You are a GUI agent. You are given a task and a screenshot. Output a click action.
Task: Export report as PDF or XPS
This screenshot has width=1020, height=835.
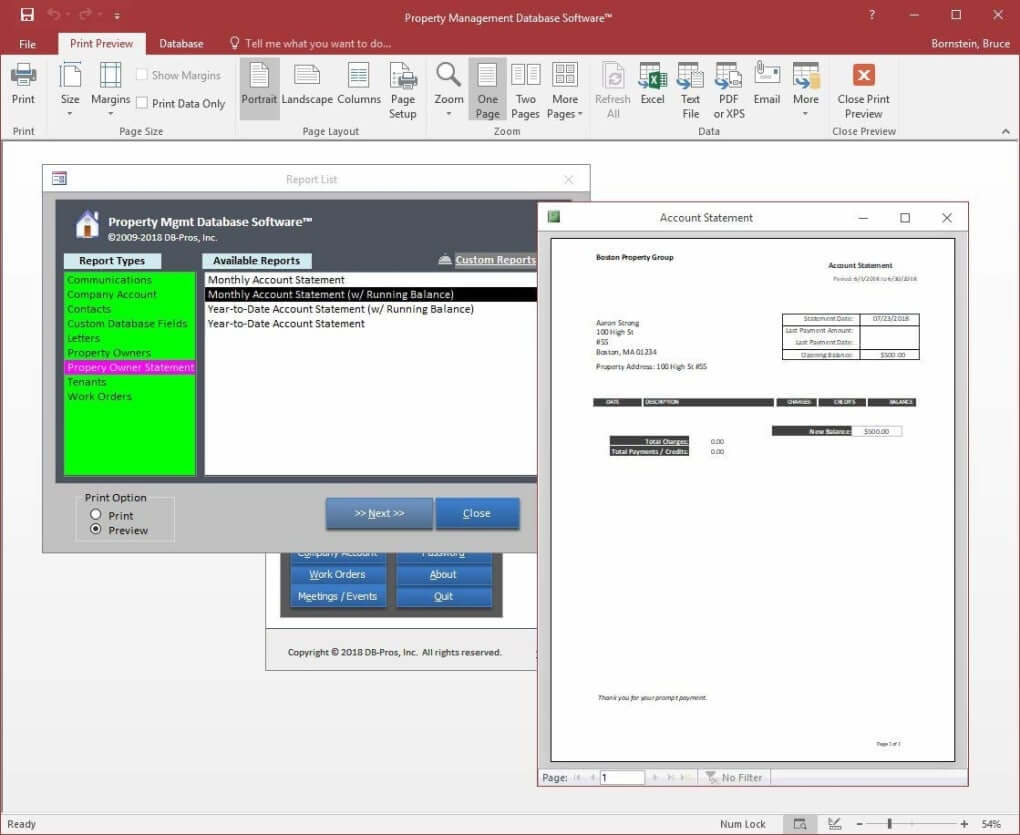(x=728, y=90)
